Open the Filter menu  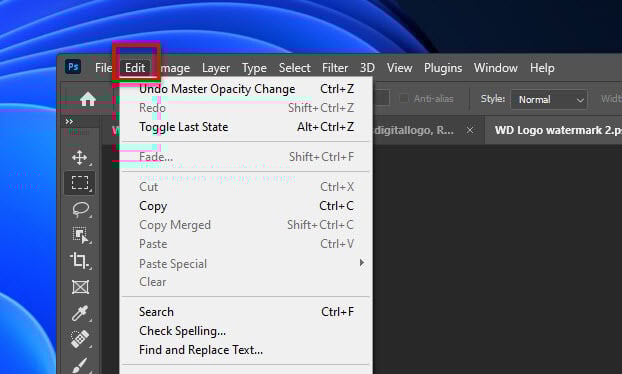[335, 68]
